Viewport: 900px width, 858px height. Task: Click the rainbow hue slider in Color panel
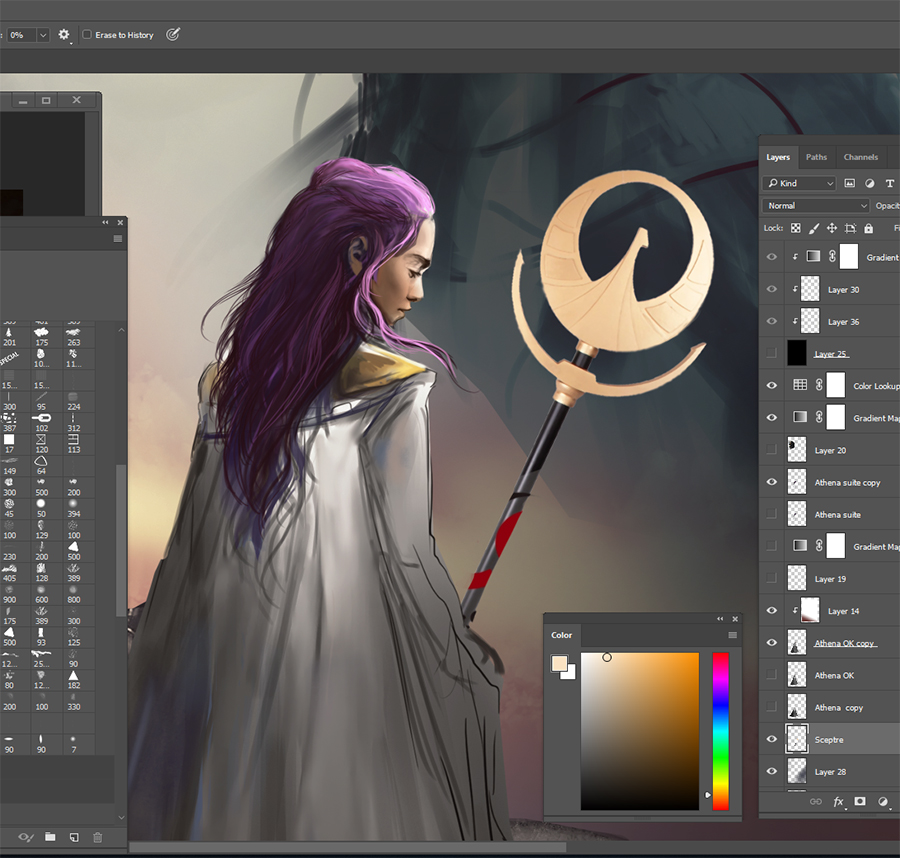(x=720, y=730)
